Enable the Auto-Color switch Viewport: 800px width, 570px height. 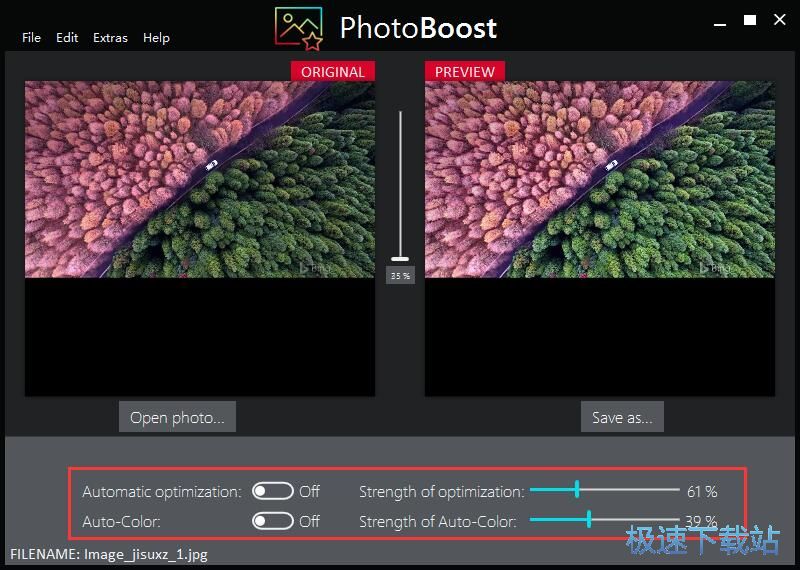[x=272, y=521]
